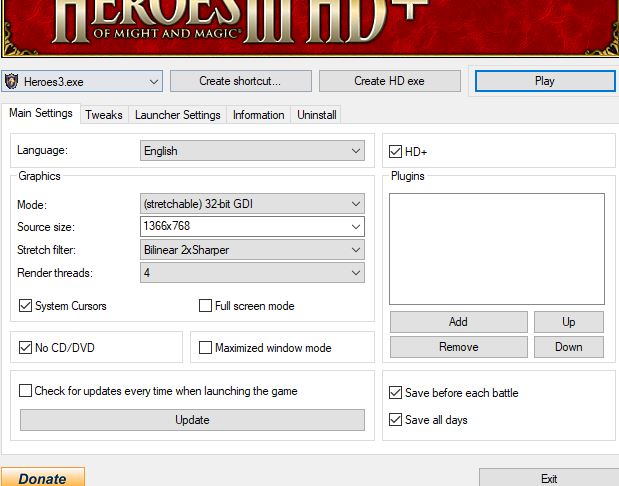
Task: Switch to the Main Settings tab
Action: pos(41,113)
